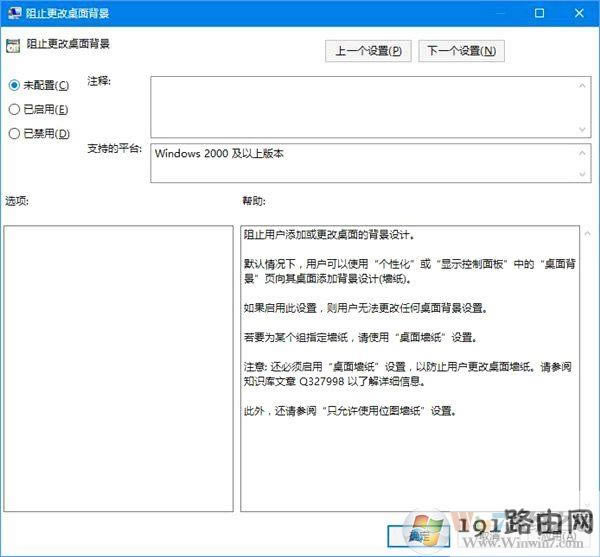
Task: Click the policy setting icon beside the heading
Action: [13, 44]
